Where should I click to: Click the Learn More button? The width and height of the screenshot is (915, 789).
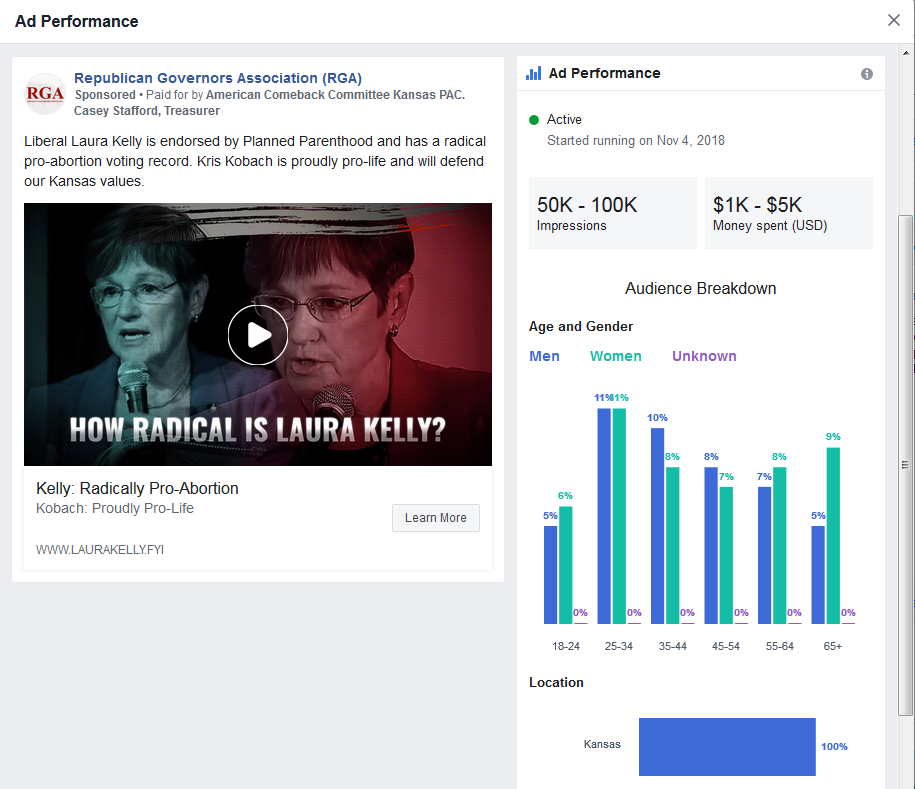(x=436, y=518)
